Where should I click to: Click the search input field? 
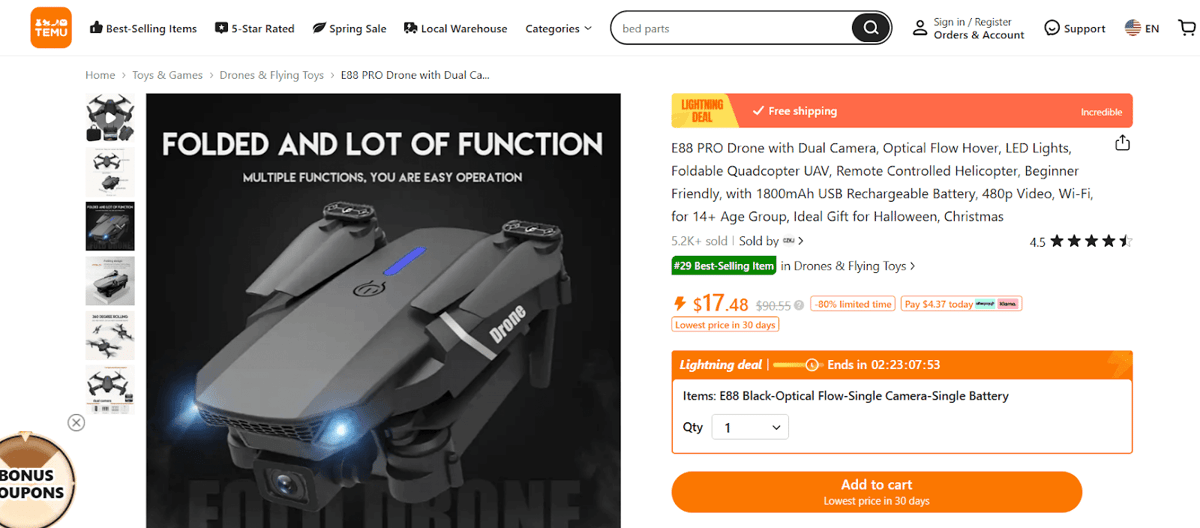(x=730, y=28)
